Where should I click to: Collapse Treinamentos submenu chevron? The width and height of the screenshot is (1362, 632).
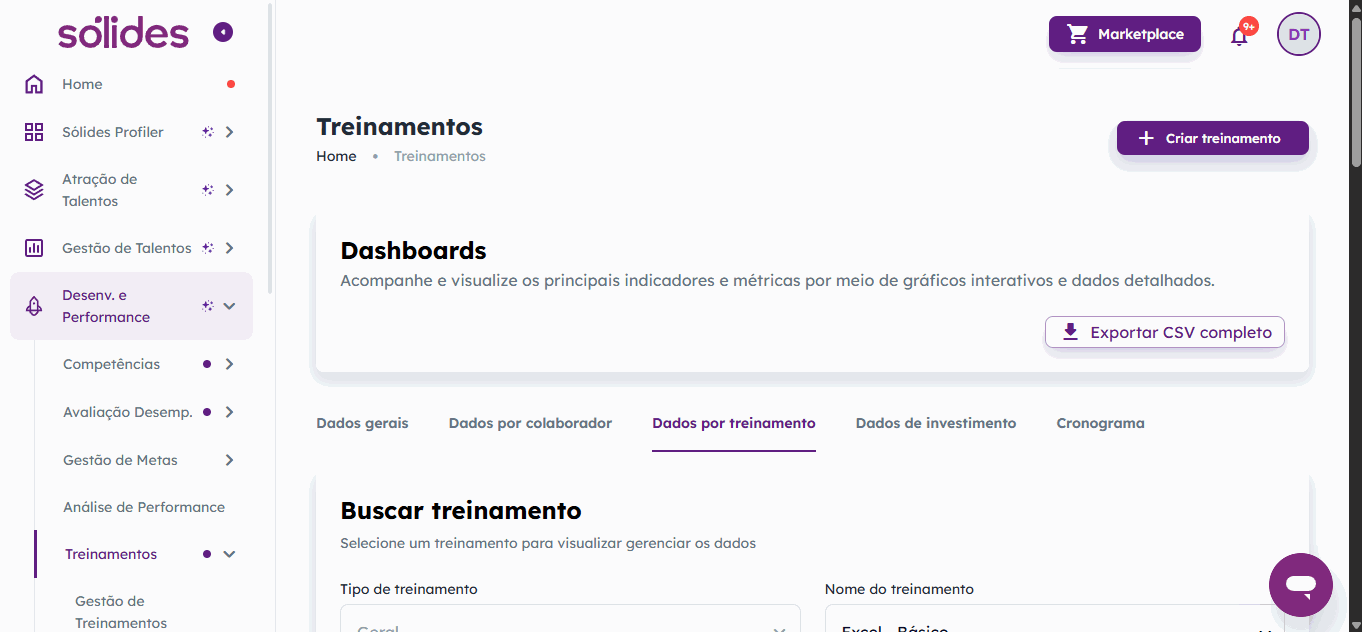point(229,554)
